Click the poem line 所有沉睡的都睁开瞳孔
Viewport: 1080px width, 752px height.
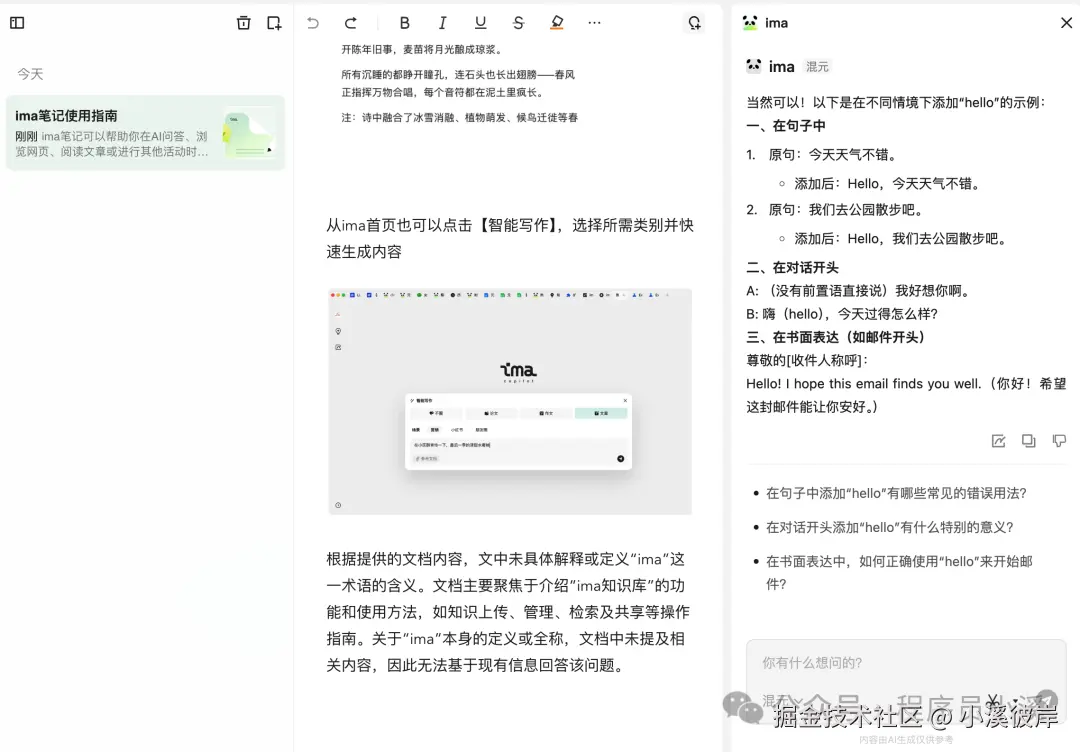pos(458,83)
